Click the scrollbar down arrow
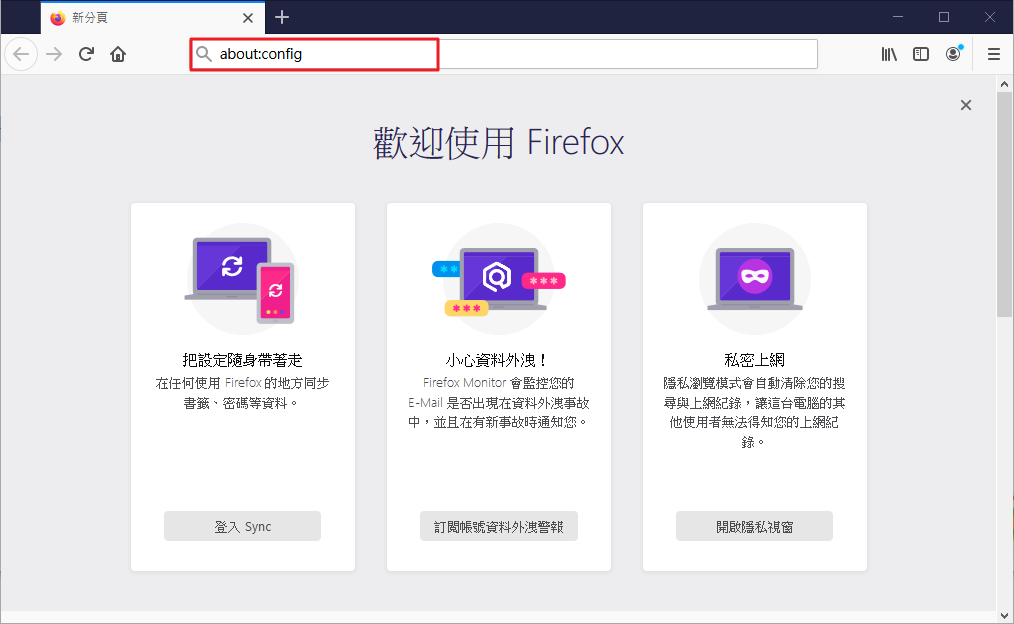This screenshot has width=1014, height=624. click(1004, 616)
